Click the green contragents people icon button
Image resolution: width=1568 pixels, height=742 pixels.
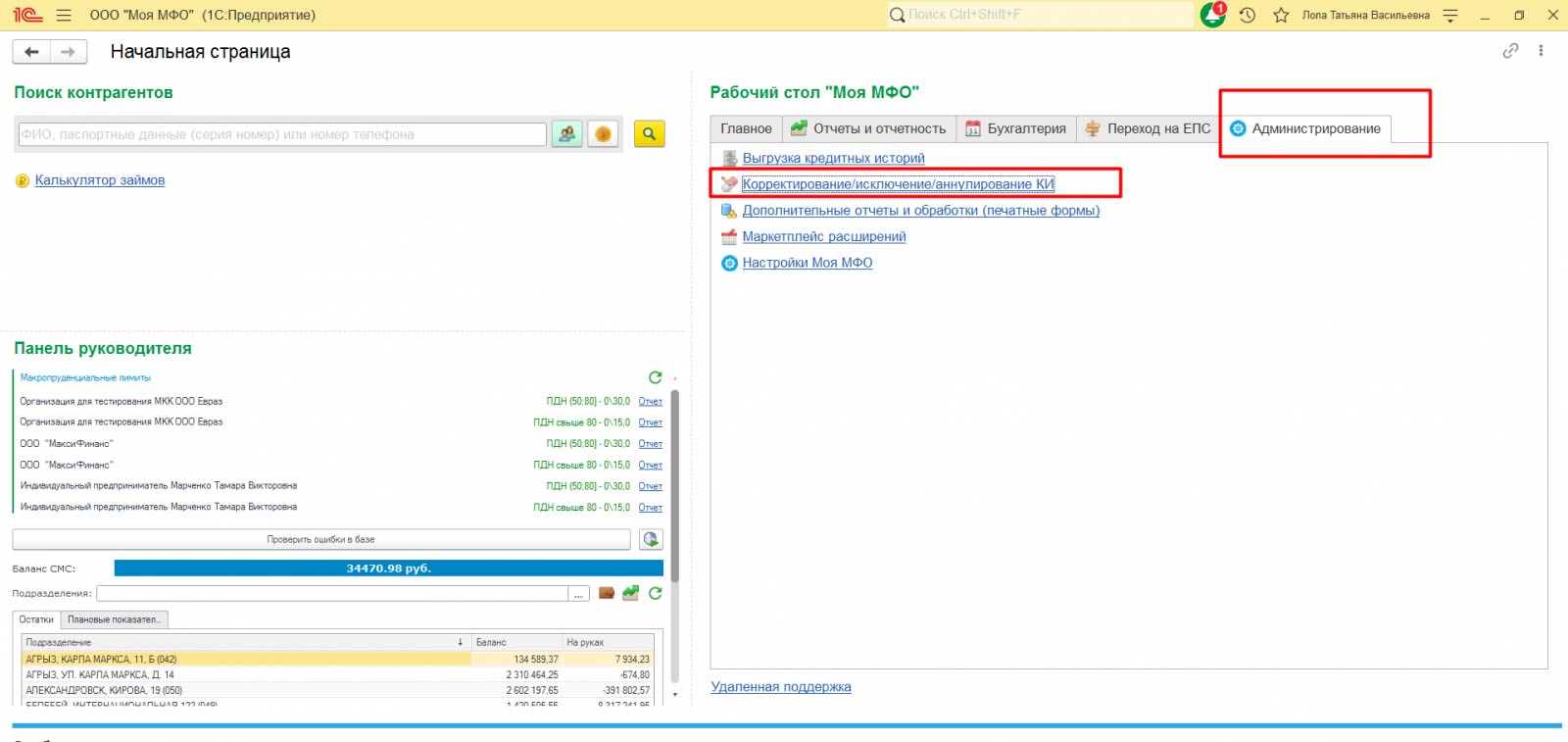coord(567,134)
